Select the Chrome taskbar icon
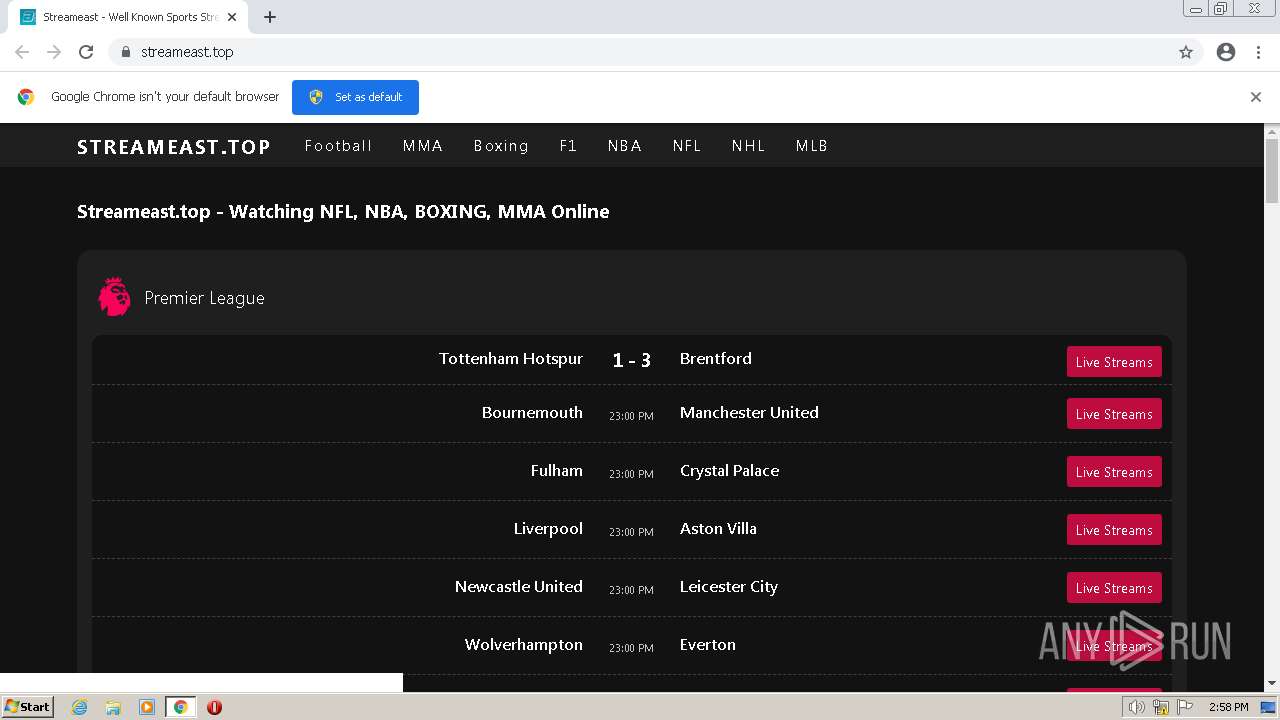The width and height of the screenshot is (1280, 720). point(180,707)
